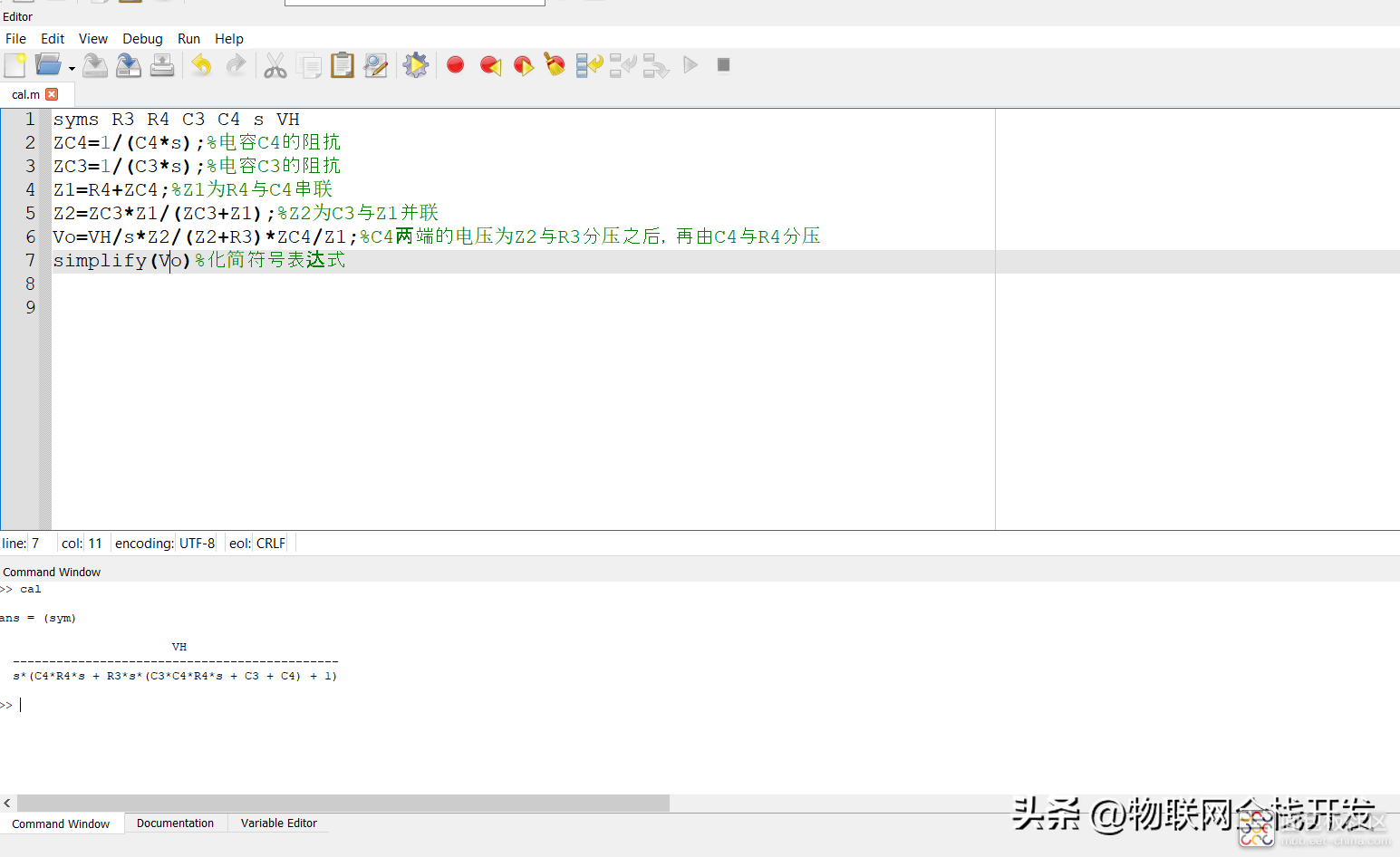Print the current file
Image resolution: width=1400 pixels, height=857 pixels.
click(162, 65)
